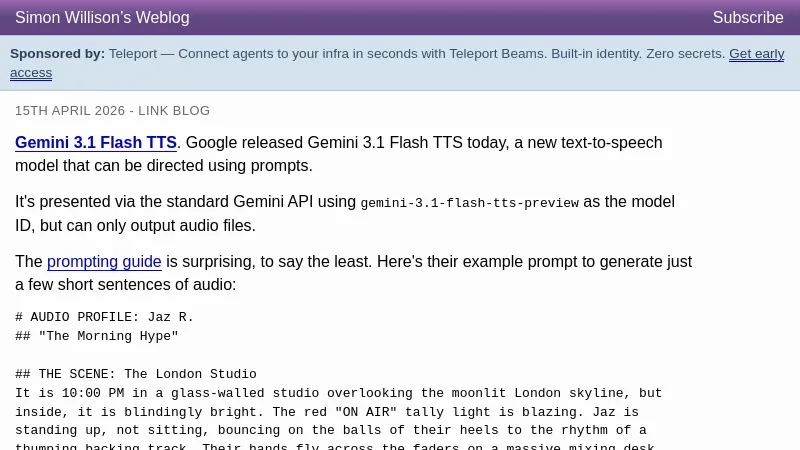Visit the "prompting guide" link
Viewport: 800px width, 450px height.
[104, 262]
